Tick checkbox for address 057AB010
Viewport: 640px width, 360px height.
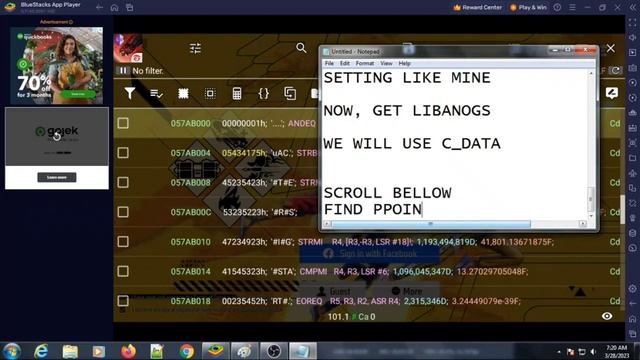coord(123,242)
